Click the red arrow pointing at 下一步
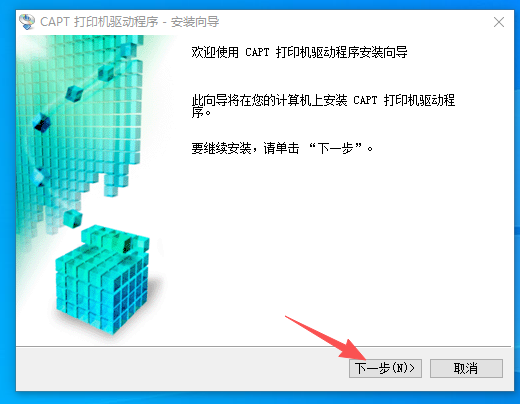This screenshot has height=404, width=520. pos(325,338)
